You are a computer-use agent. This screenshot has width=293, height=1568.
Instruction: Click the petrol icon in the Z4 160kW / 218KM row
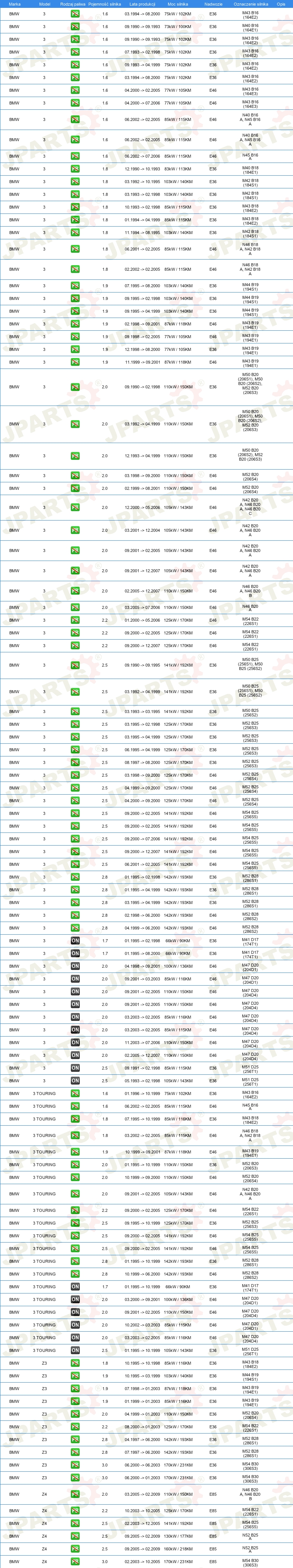point(75,1549)
